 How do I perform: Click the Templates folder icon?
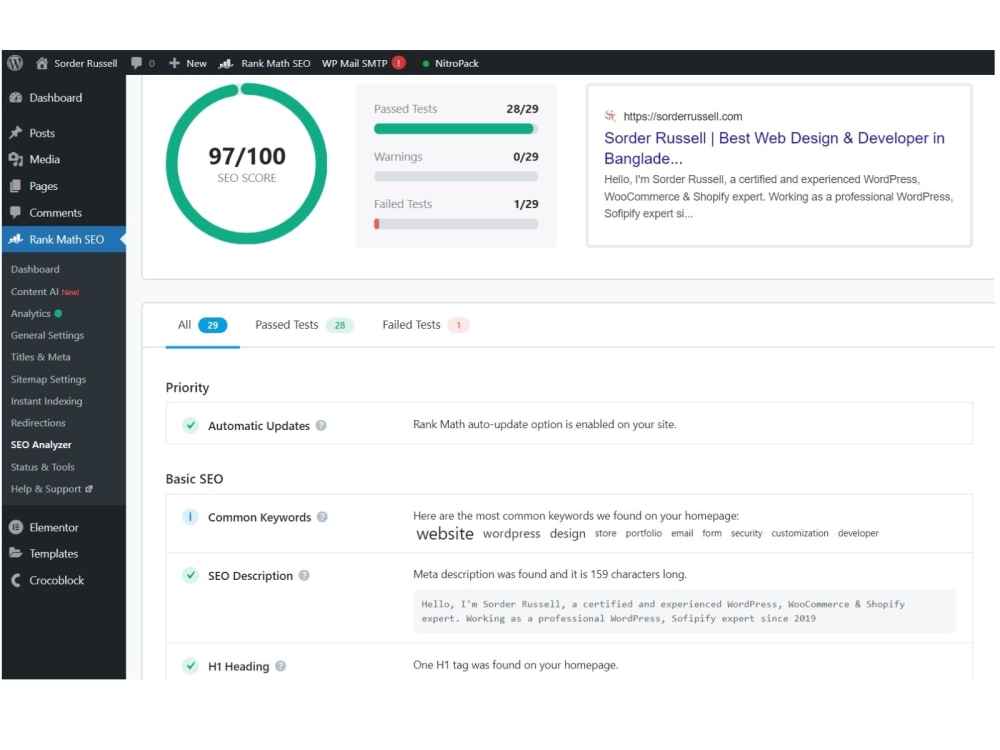16,554
